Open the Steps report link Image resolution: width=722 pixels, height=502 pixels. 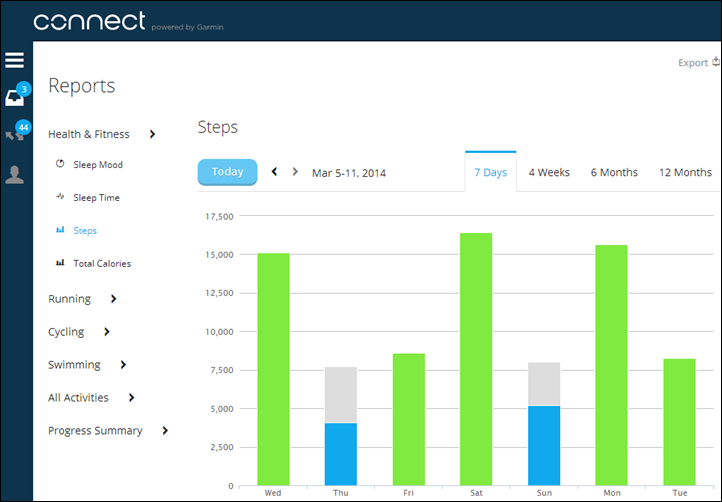[85, 230]
